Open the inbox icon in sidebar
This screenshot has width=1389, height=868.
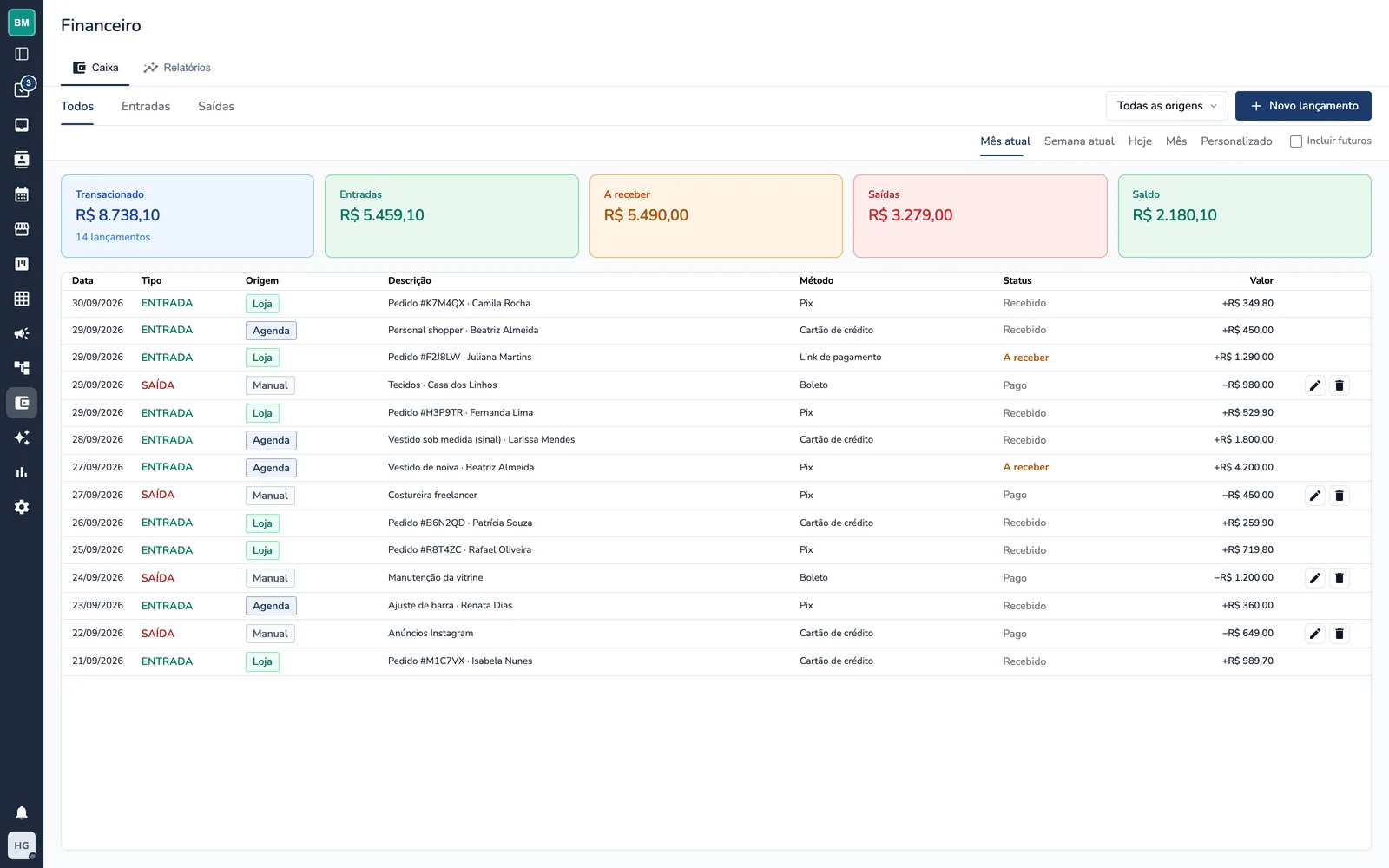point(22,125)
